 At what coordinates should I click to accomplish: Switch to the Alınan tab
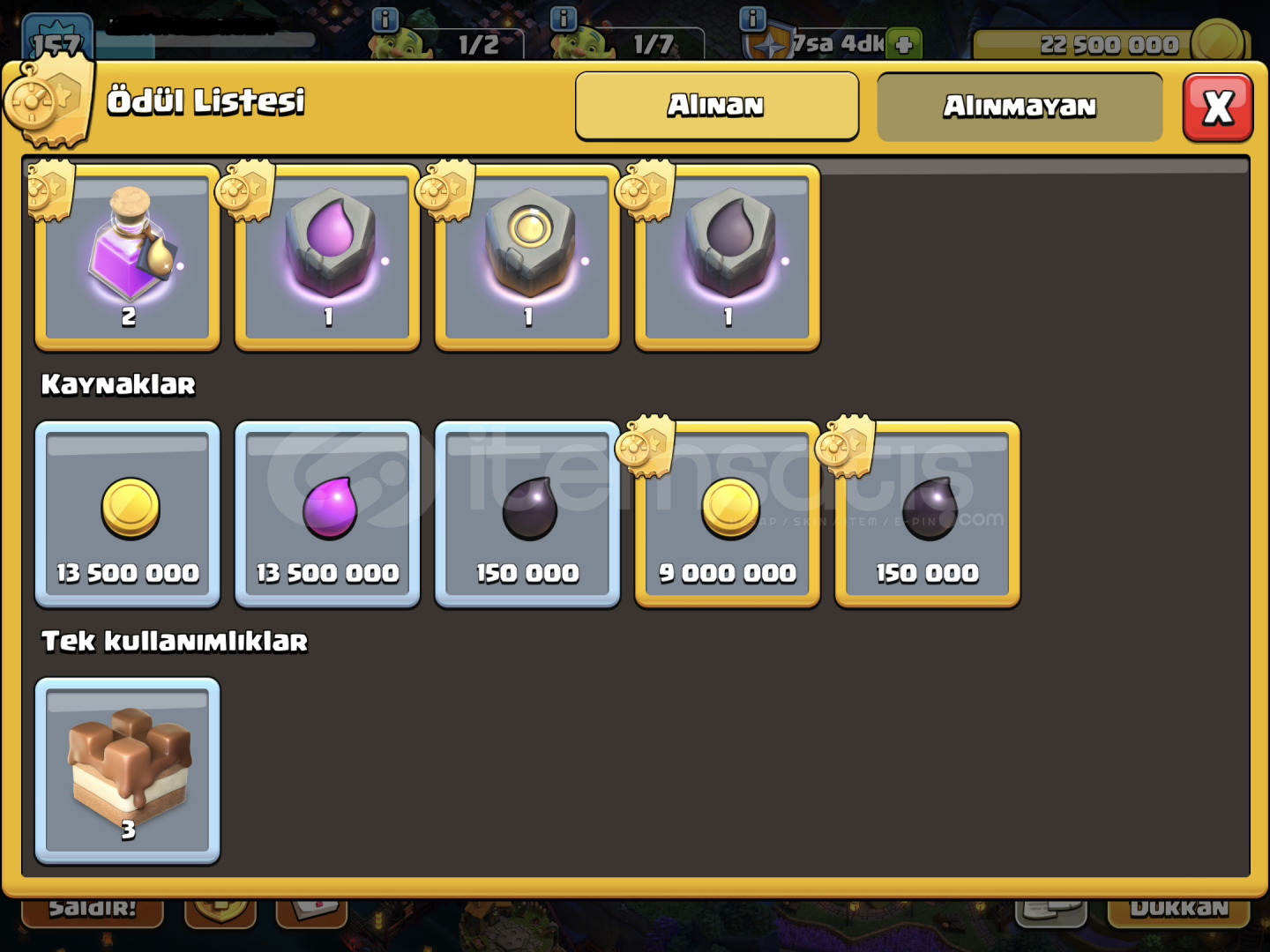point(717,106)
